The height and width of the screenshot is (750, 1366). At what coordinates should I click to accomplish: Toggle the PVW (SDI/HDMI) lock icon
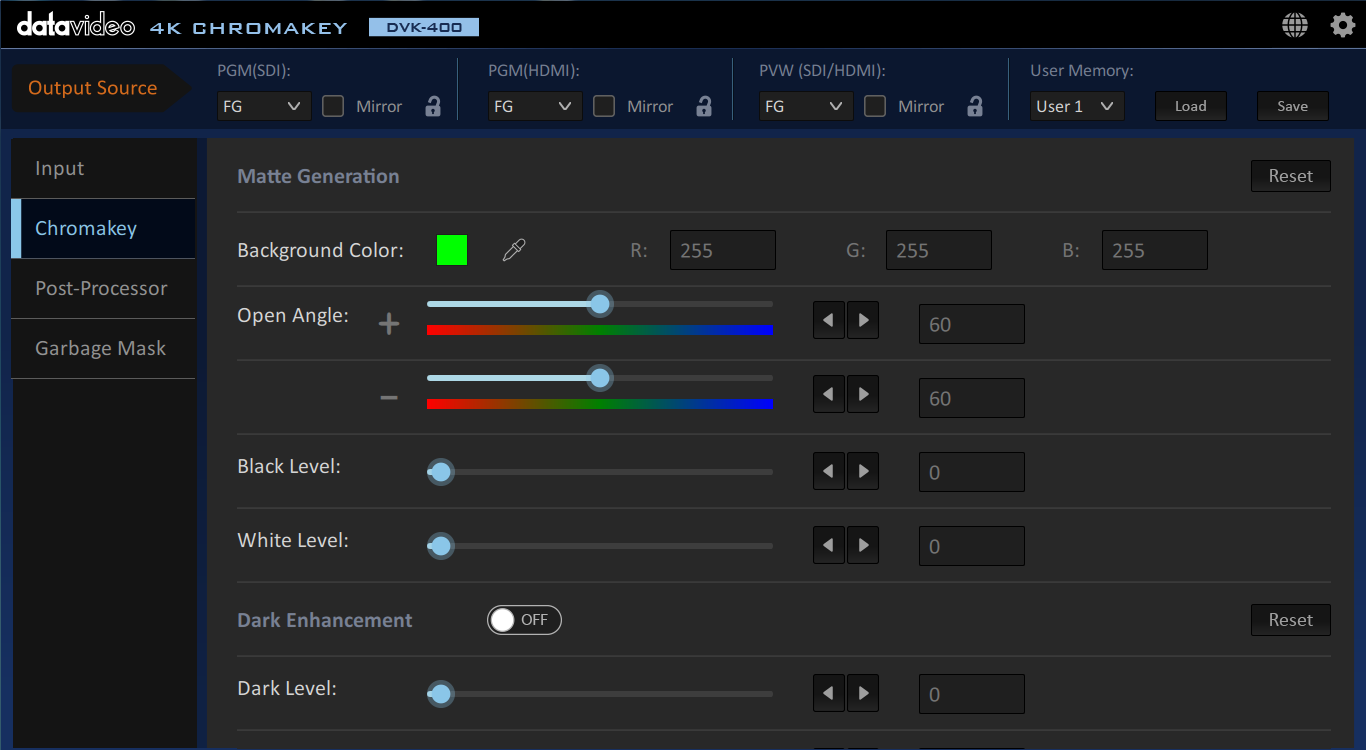point(975,106)
